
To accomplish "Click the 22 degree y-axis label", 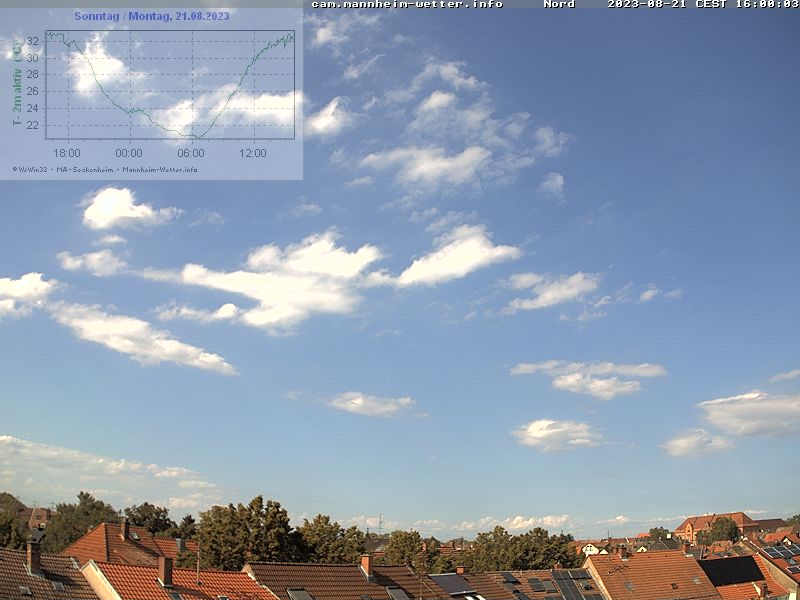I will [x=33, y=125].
